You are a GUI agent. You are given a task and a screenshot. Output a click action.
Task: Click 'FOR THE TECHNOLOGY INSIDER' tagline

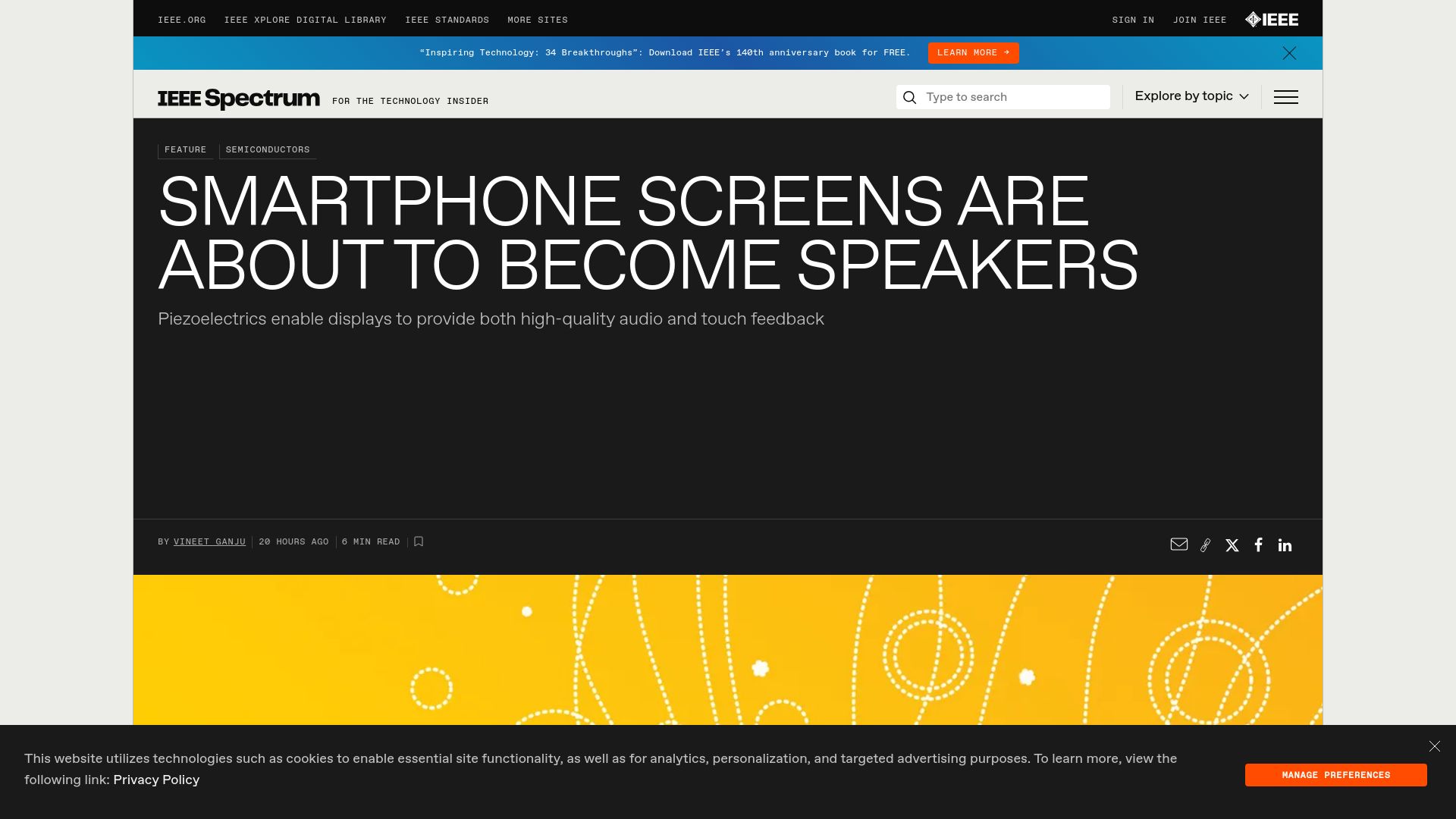[410, 102]
